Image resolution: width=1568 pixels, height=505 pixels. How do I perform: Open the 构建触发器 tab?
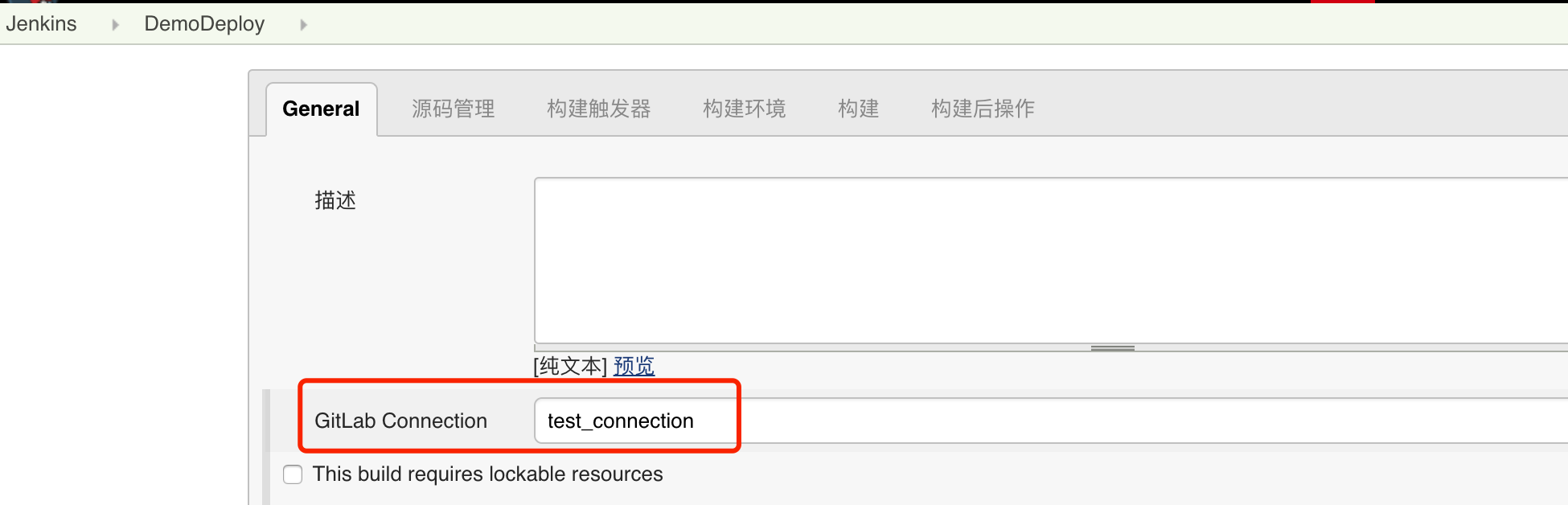tap(598, 109)
